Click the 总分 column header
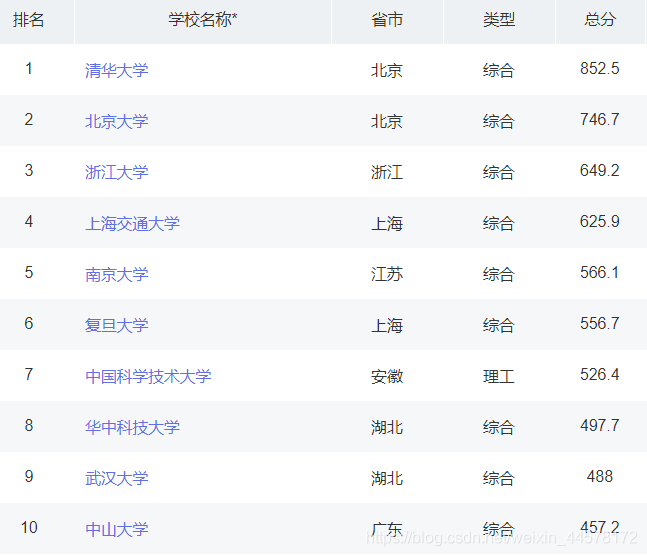This screenshot has width=647, height=556. tap(600, 19)
